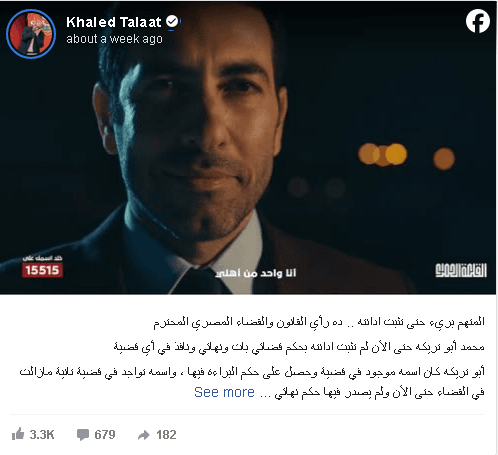Open Khaled Talaat's profile picture
498x455 pixels.
(31, 34)
